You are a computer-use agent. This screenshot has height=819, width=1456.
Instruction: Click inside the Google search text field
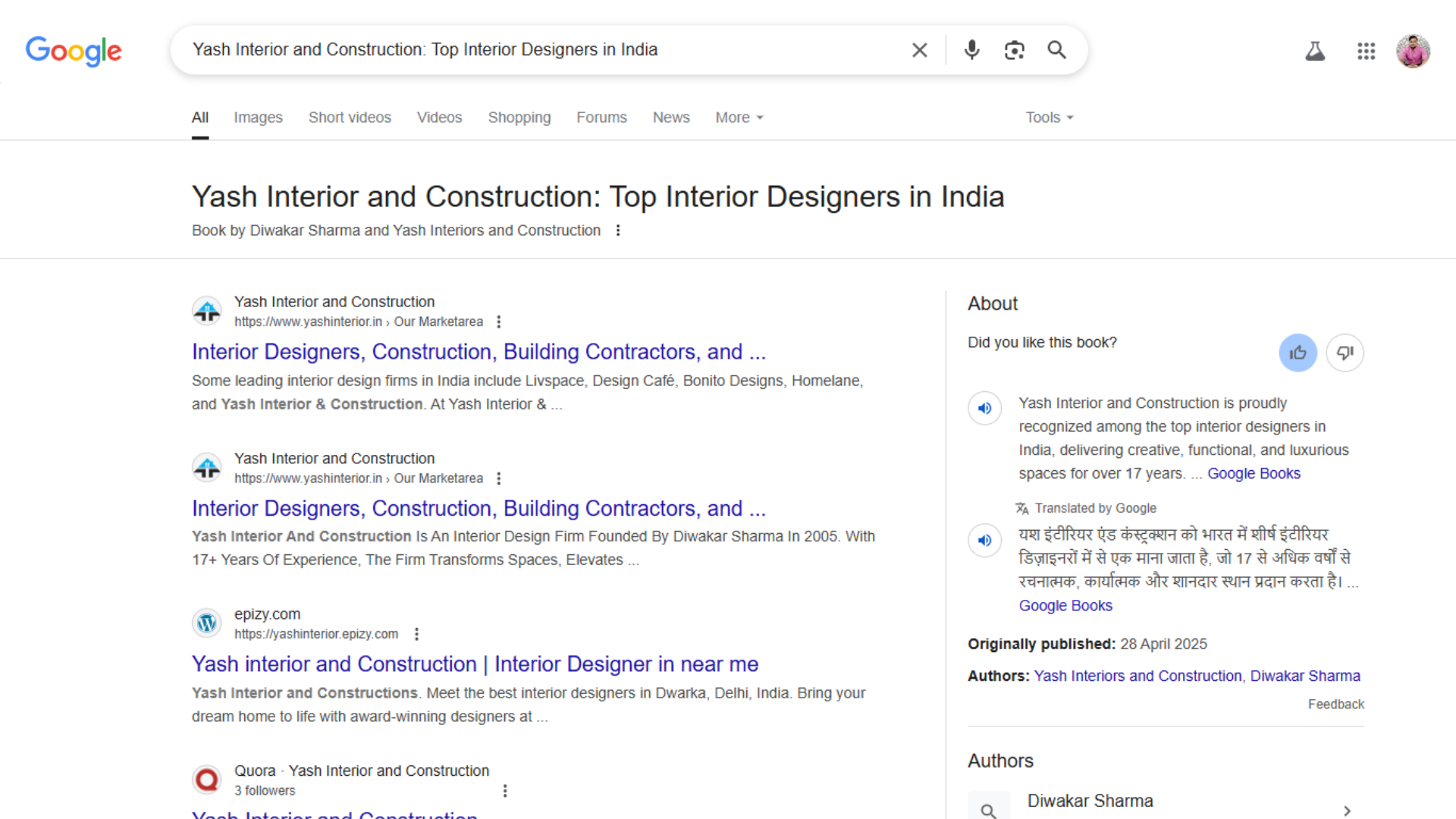531,50
